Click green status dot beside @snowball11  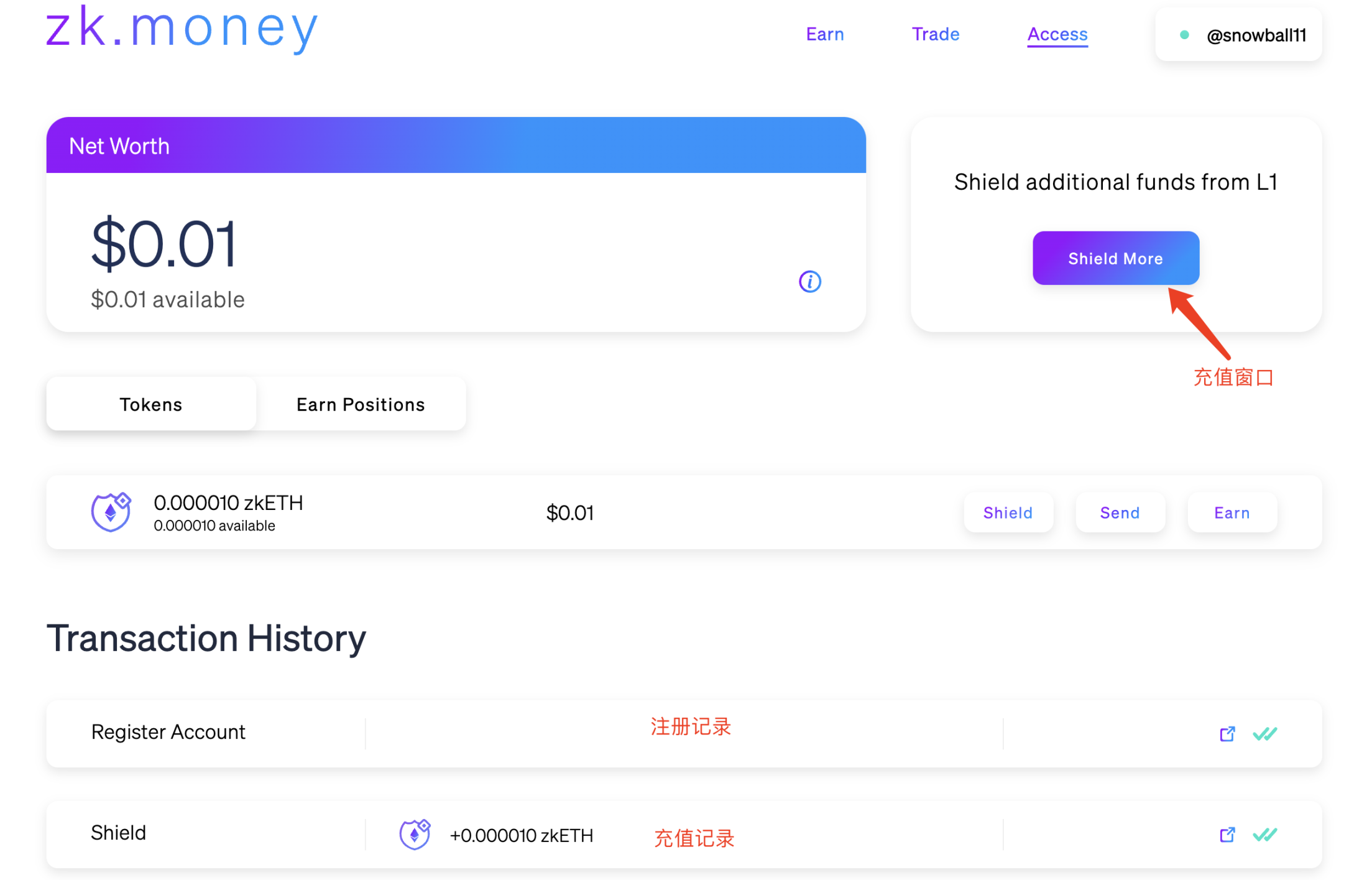coord(1184,35)
